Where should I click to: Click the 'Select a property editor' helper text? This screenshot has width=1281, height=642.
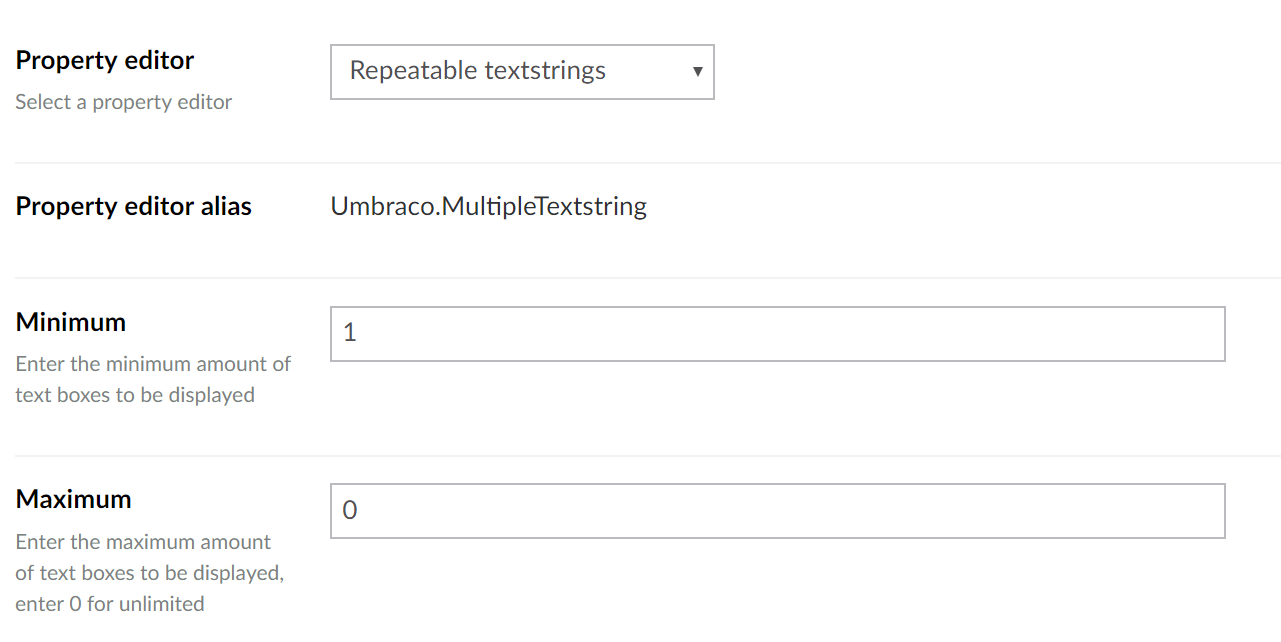click(x=123, y=101)
